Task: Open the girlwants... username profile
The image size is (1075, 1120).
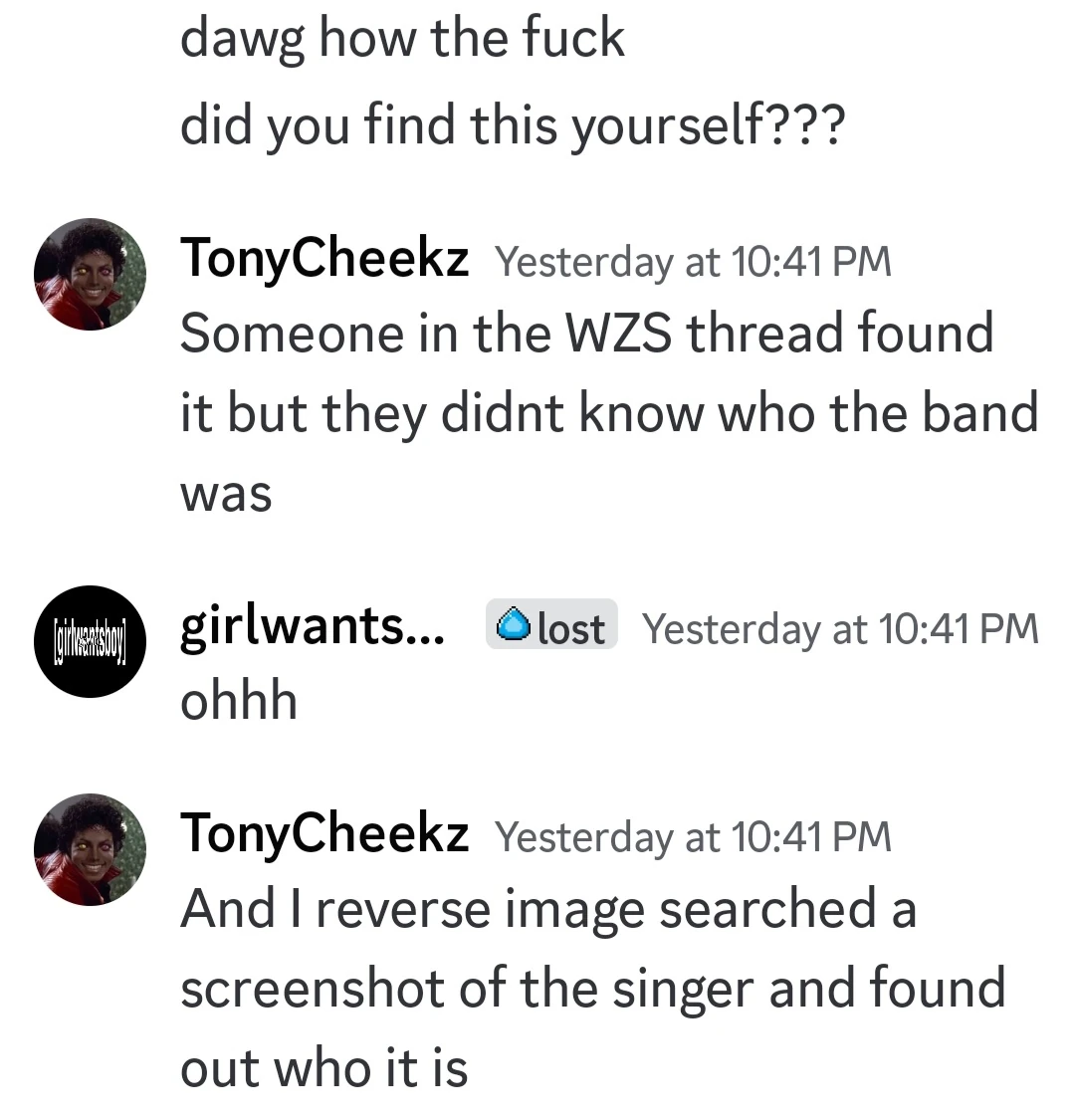Action: point(313,626)
